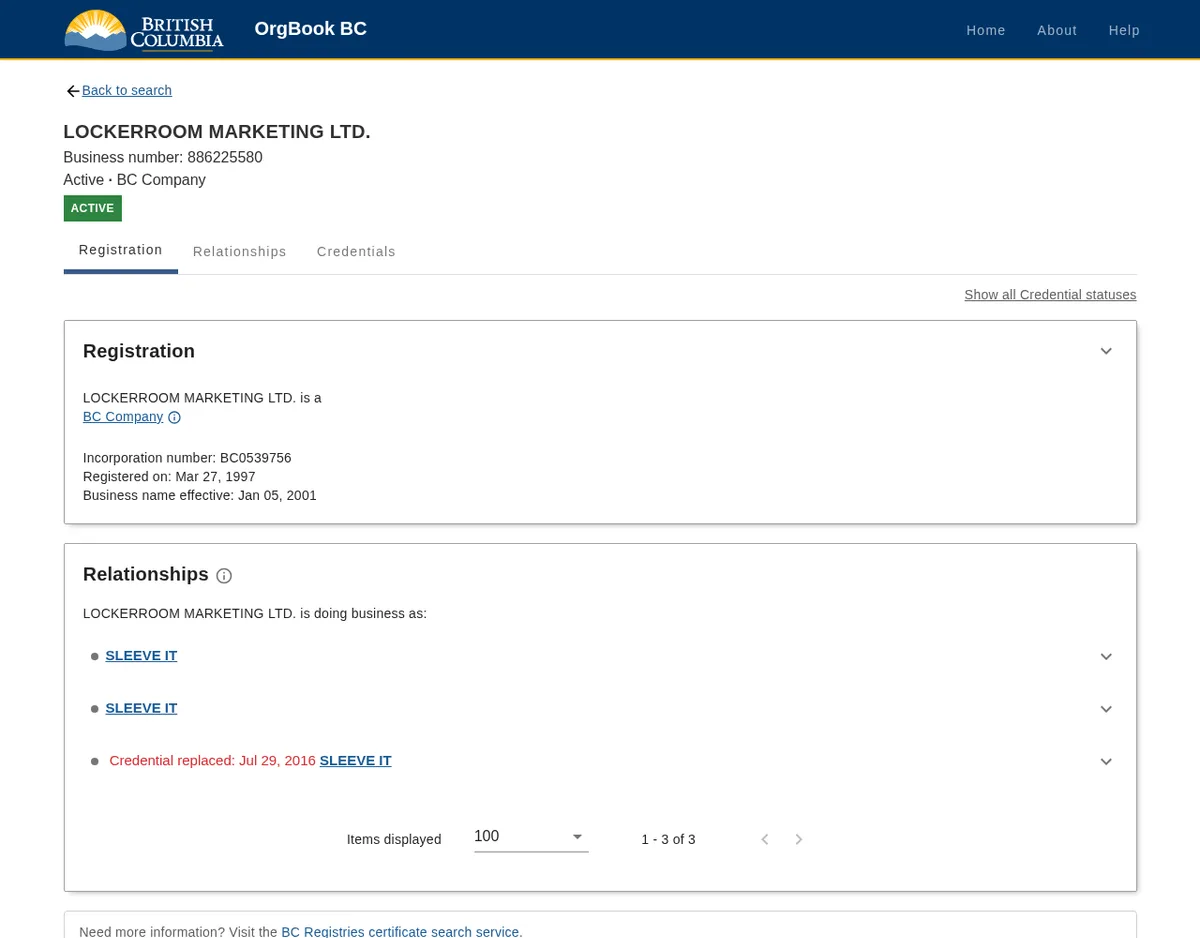Click the OrgBook BC site title
The width and height of the screenshot is (1200, 938).
311,29
